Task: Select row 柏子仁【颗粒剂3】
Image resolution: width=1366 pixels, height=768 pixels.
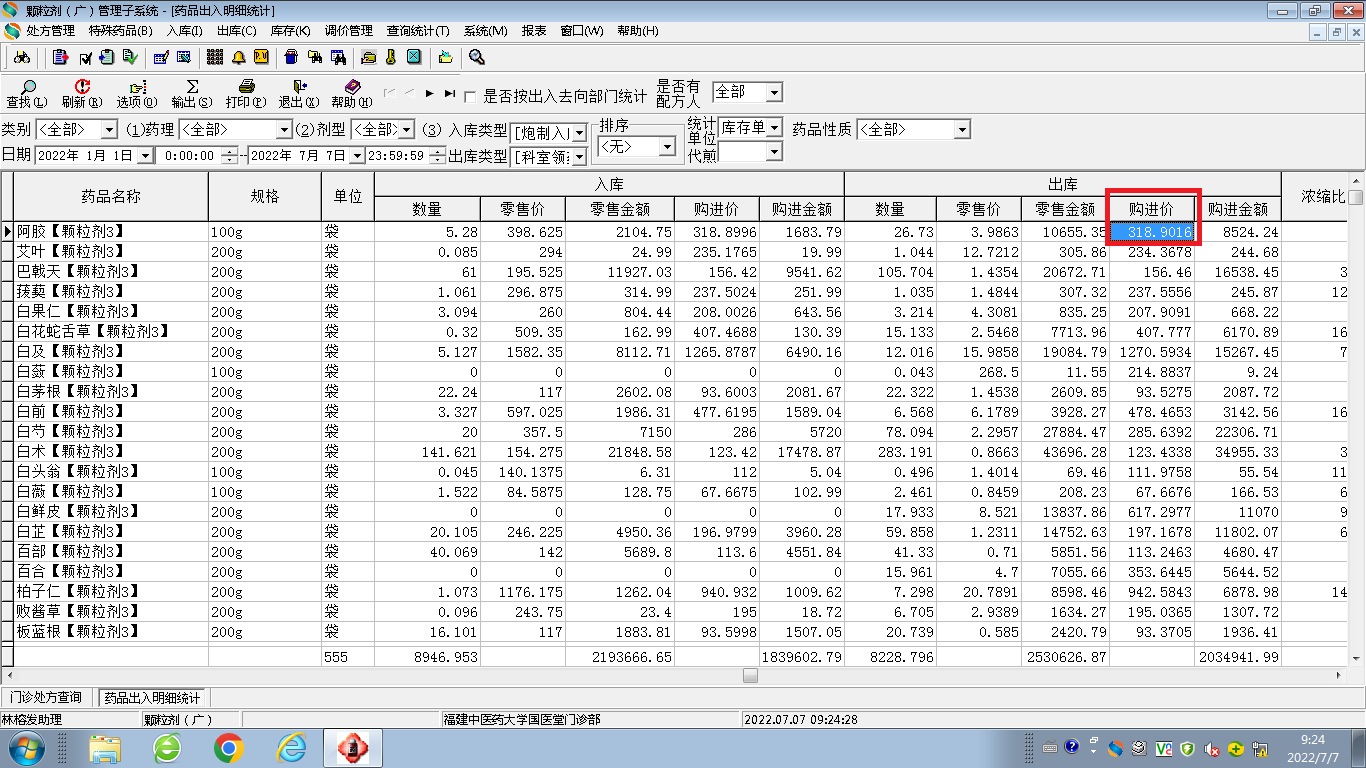Action: (680, 592)
